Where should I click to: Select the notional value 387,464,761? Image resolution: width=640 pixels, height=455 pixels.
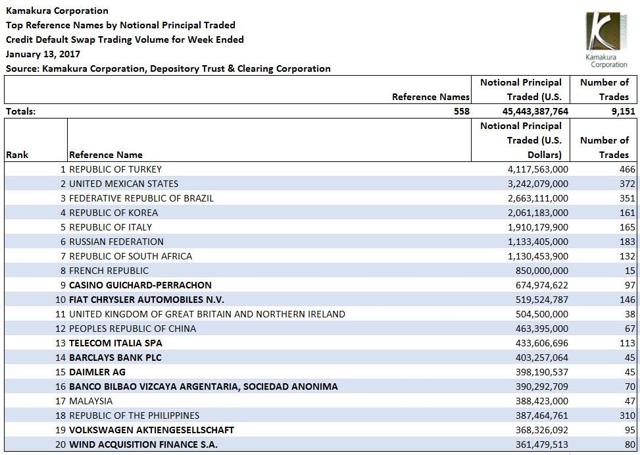point(542,415)
